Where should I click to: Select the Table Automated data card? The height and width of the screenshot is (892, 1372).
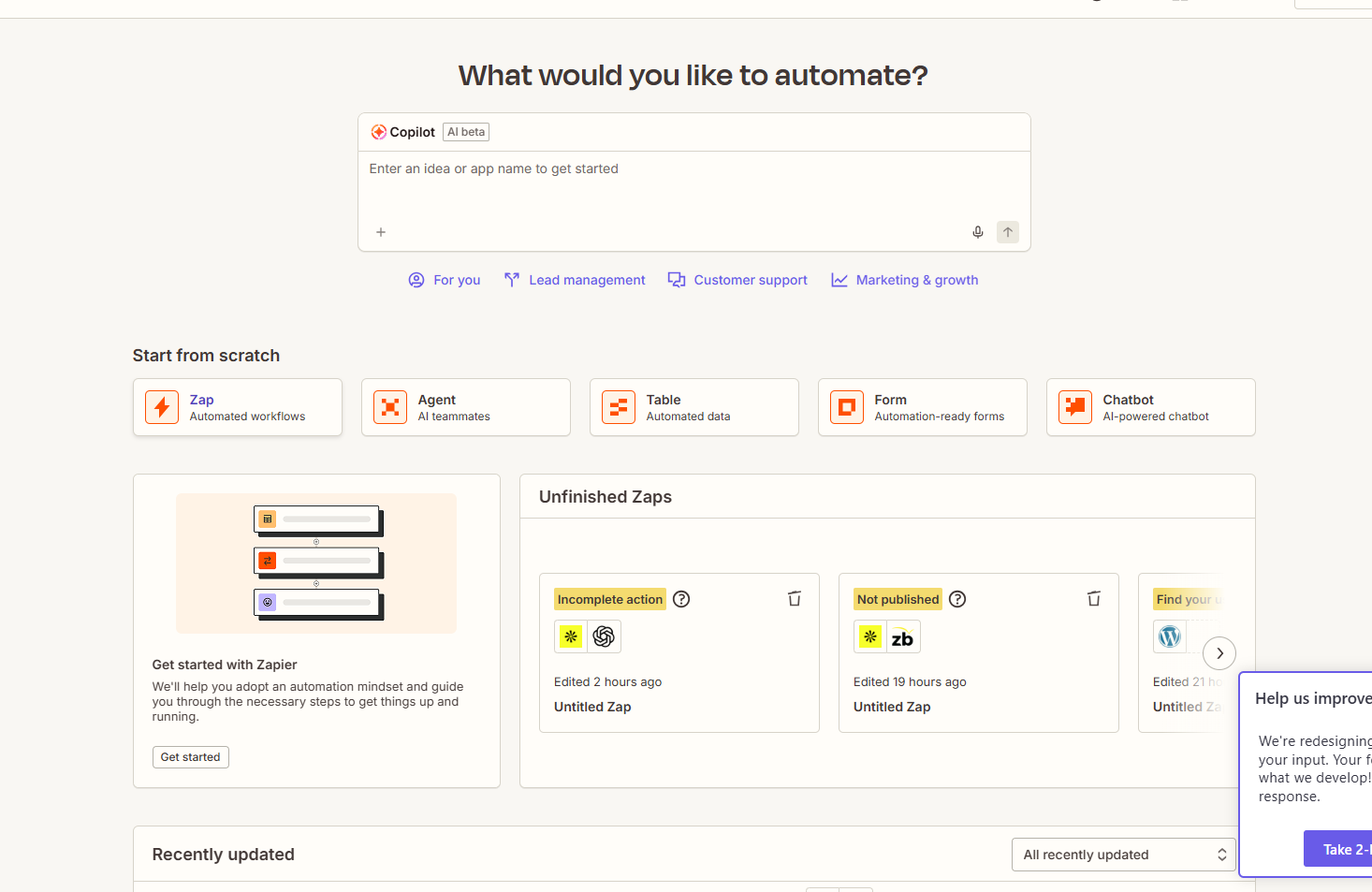coord(693,407)
